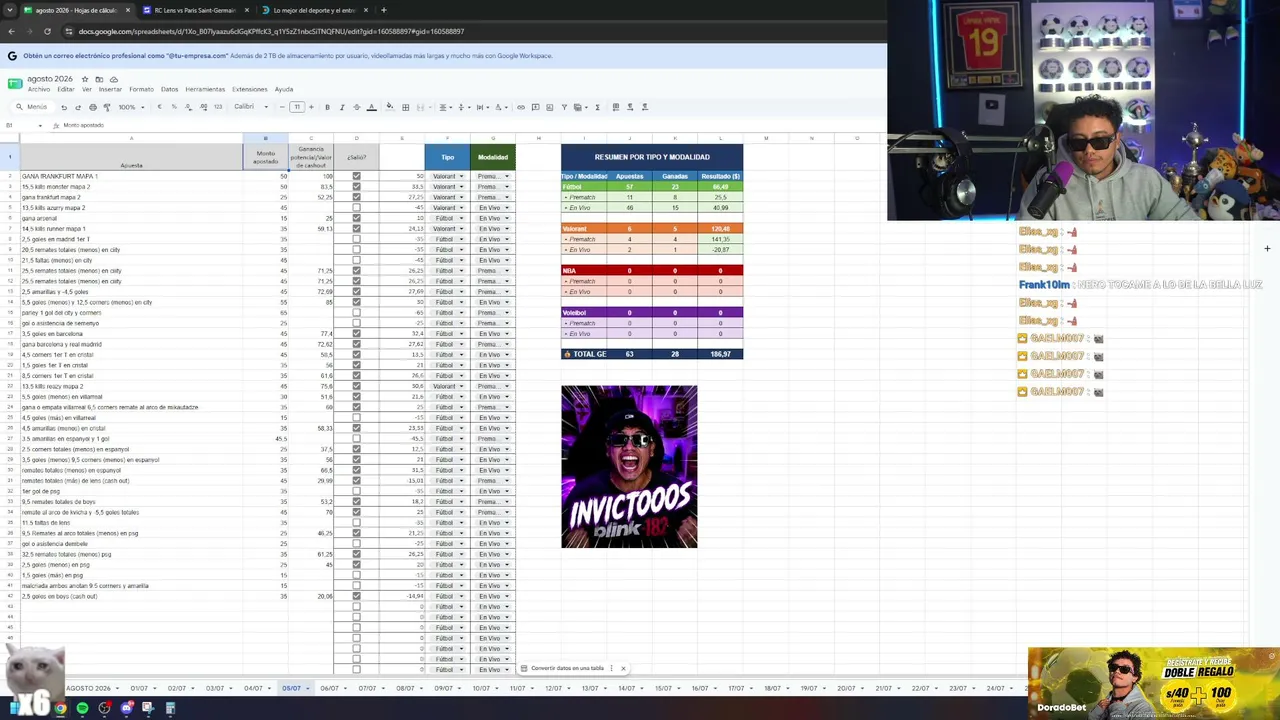Open the horizontal align dropdown
Viewport: 1280px width, 720px height.
click(445, 107)
